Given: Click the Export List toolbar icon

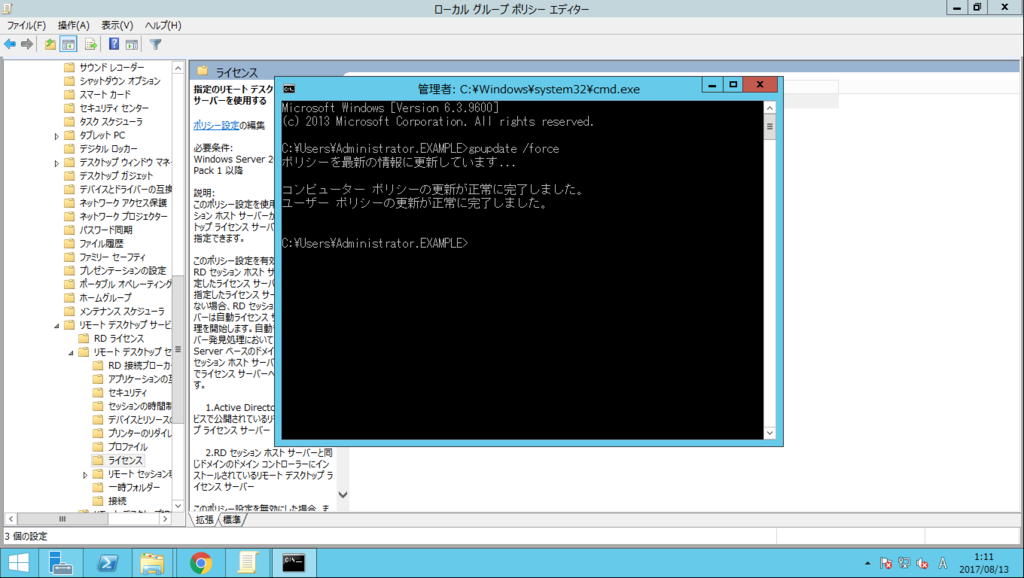Looking at the screenshot, I should (x=91, y=44).
